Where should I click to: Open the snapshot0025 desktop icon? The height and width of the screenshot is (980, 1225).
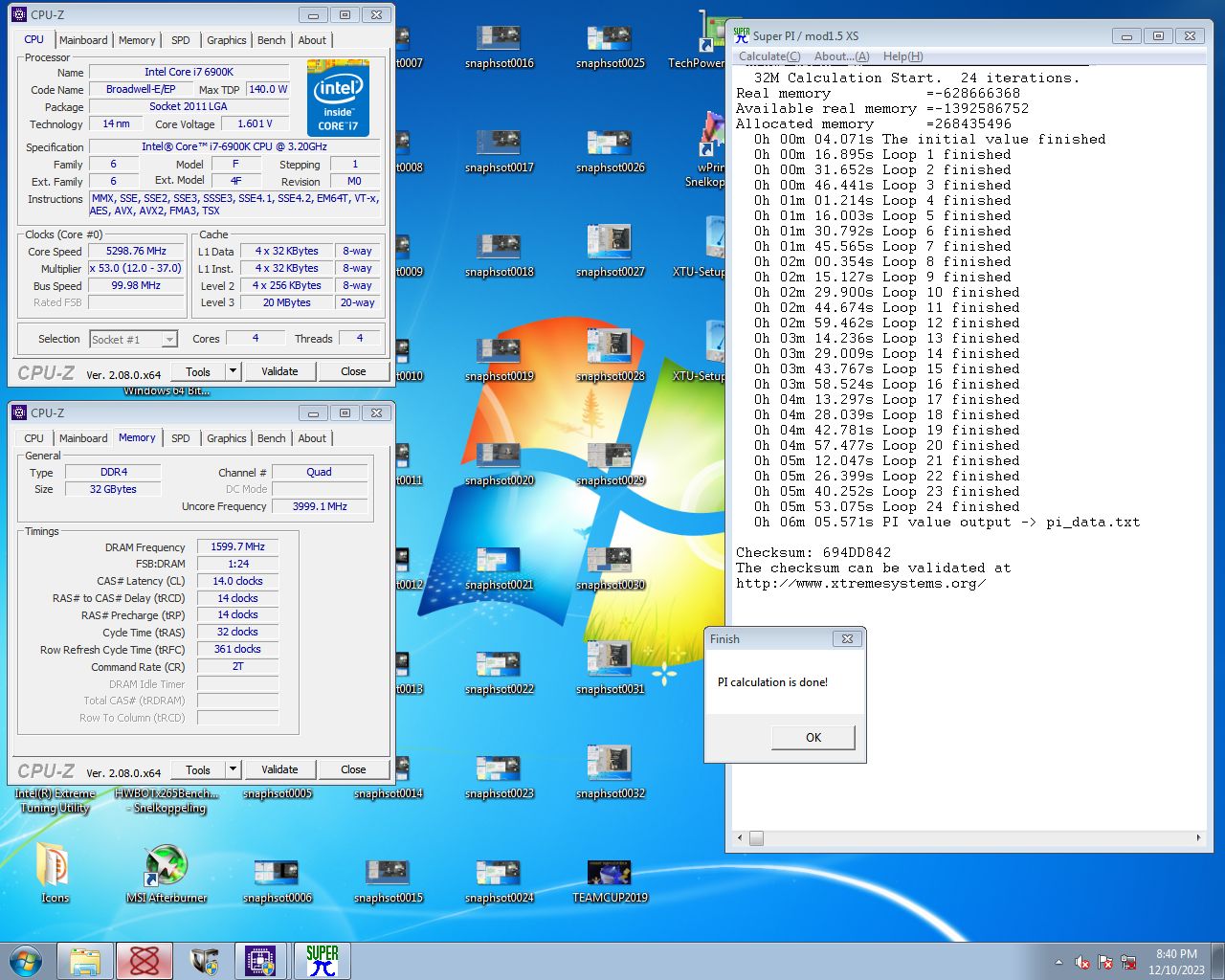pos(610,47)
